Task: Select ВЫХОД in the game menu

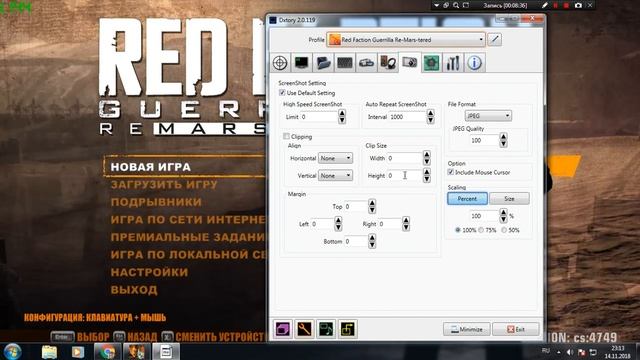Action: (x=134, y=290)
